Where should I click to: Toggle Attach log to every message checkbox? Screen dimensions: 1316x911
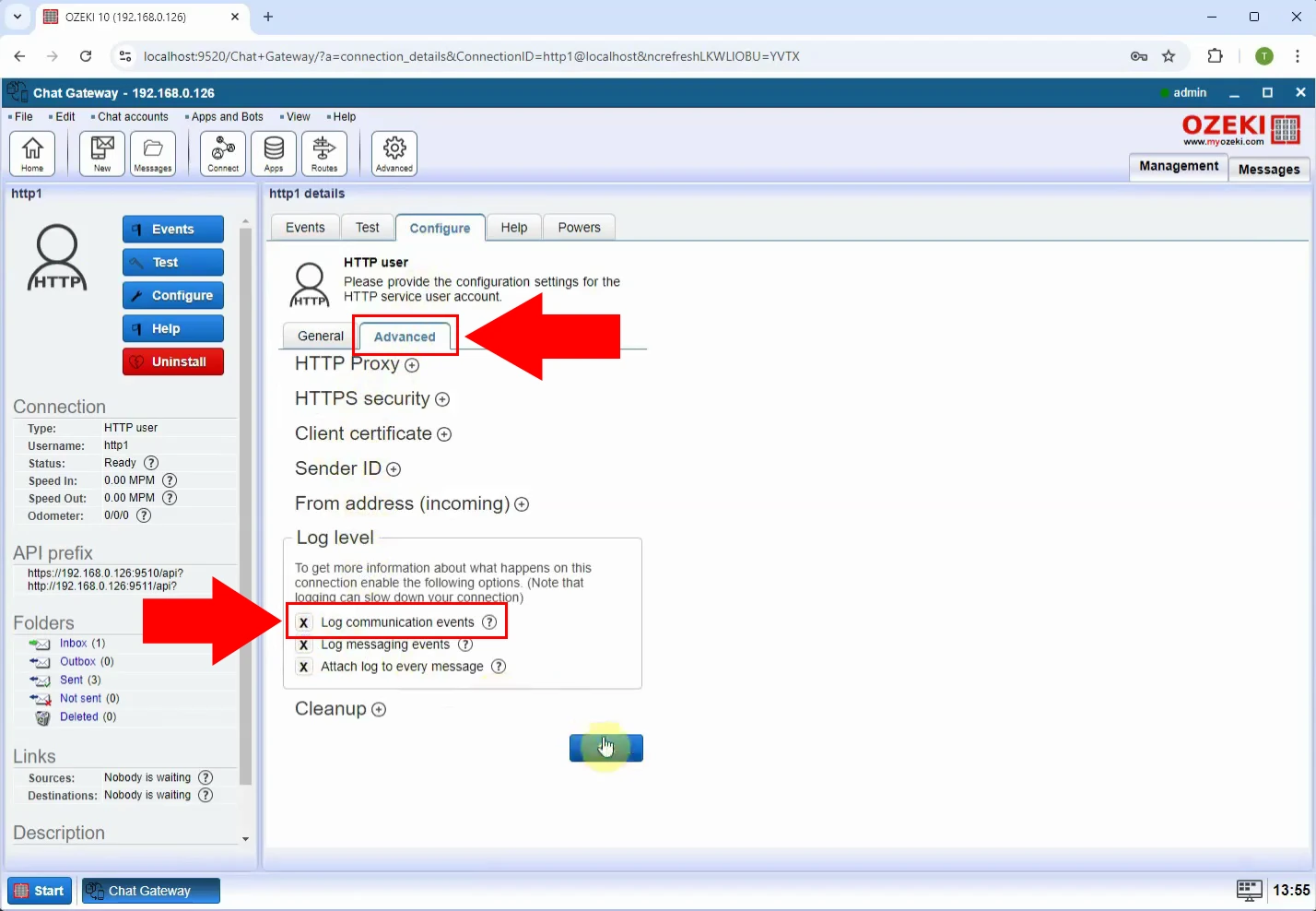pyautogui.click(x=303, y=667)
